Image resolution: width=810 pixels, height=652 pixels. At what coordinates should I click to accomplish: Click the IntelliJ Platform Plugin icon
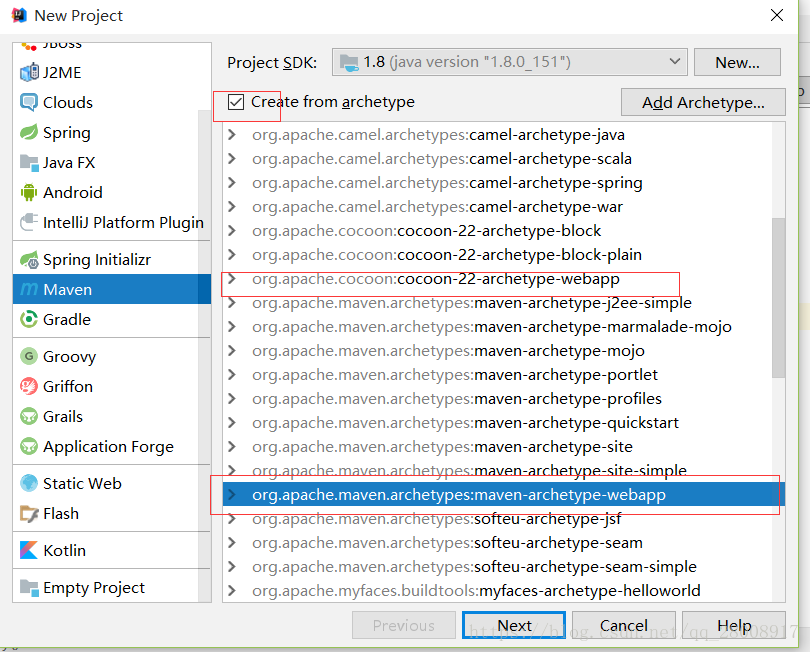pos(29,222)
